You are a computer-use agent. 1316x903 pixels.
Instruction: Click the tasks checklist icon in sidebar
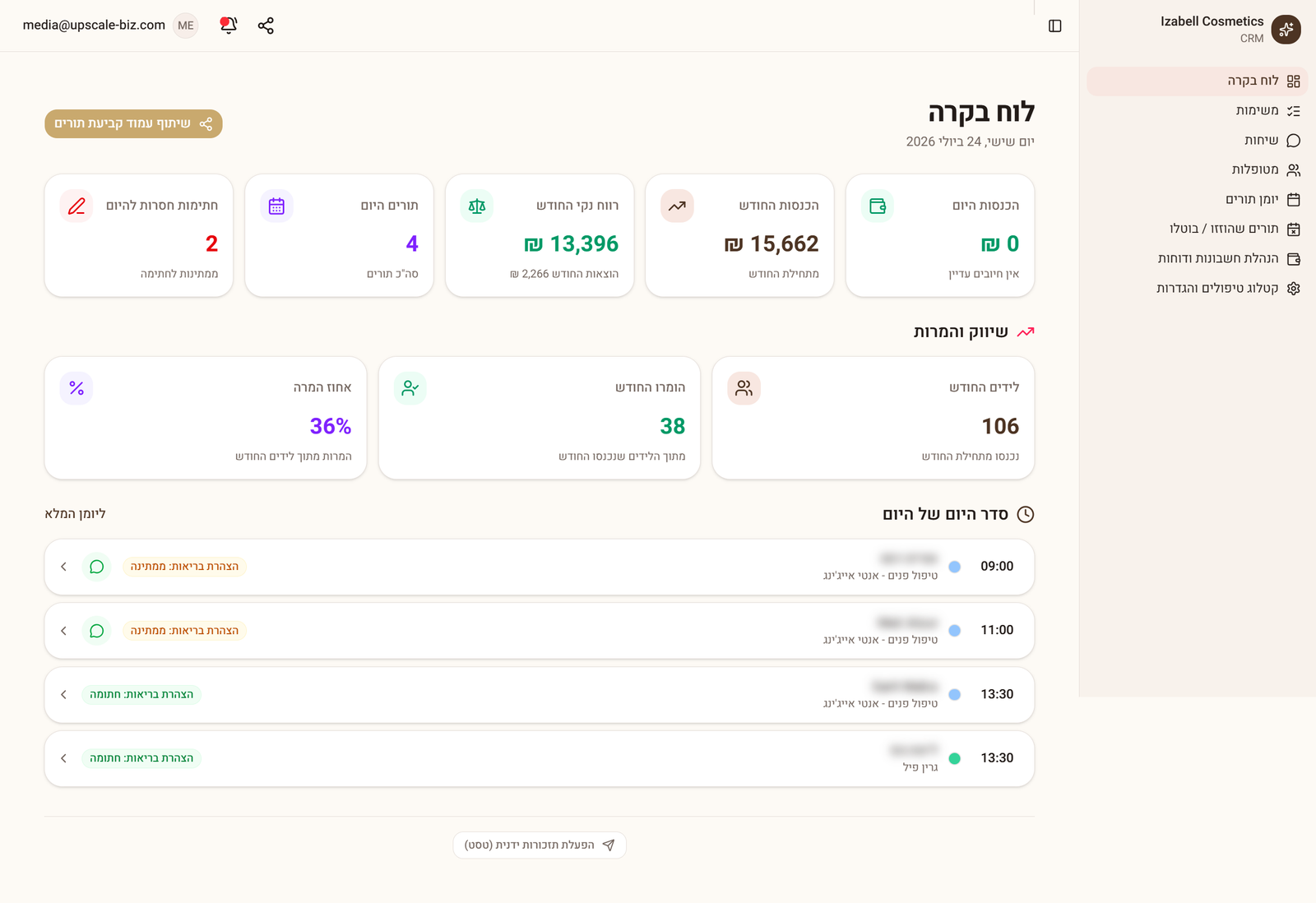point(1293,110)
